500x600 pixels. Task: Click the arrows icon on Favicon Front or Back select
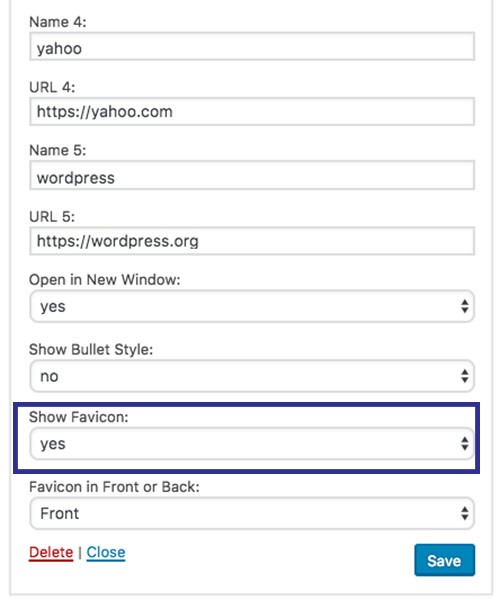pyautogui.click(x=464, y=513)
